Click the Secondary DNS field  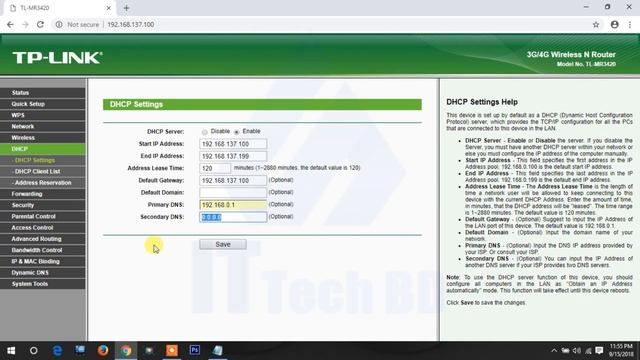(233, 217)
